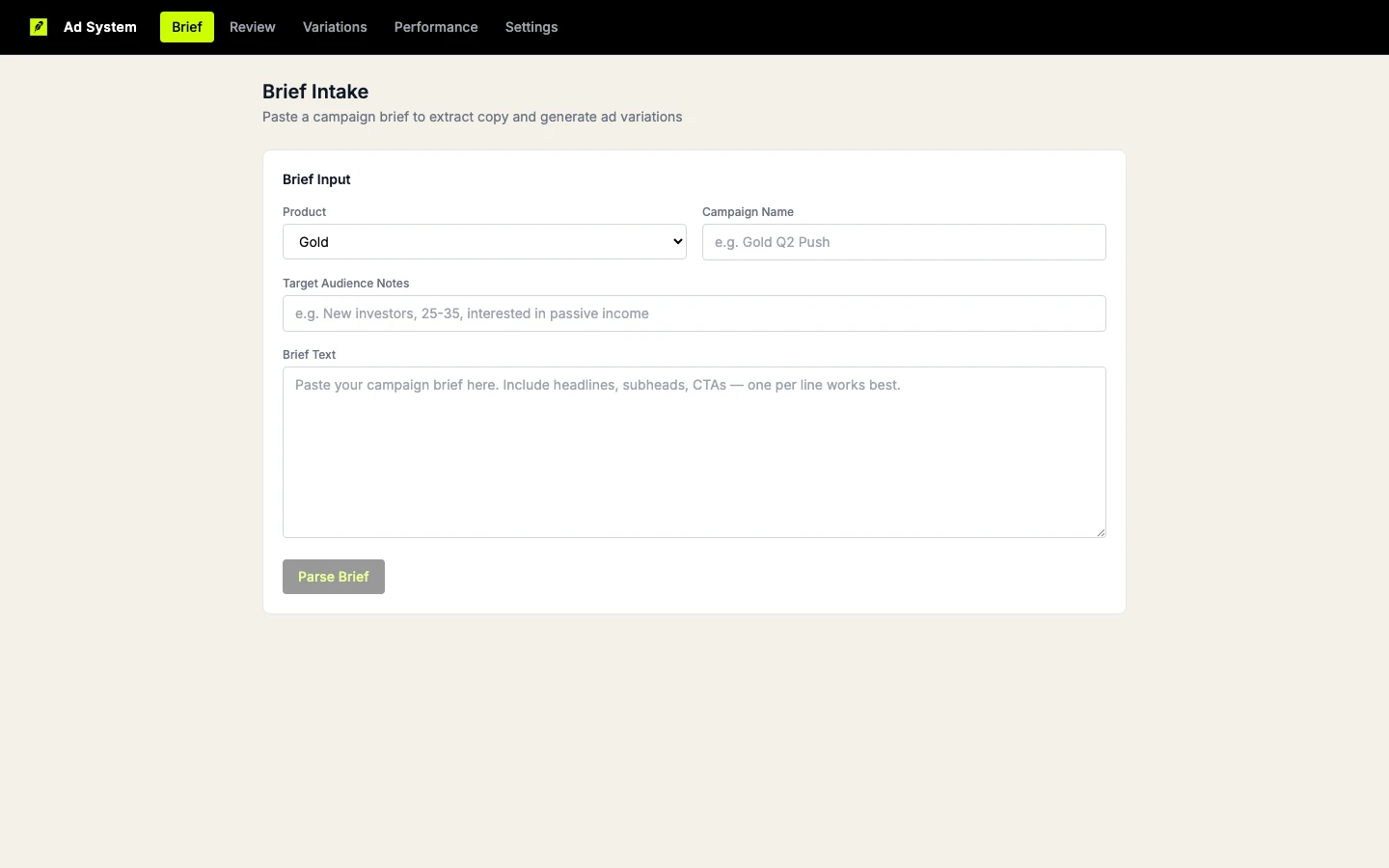This screenshot has height=868, width=1389.
Task: Click the Brief Input section title
Action: (316, 179)
